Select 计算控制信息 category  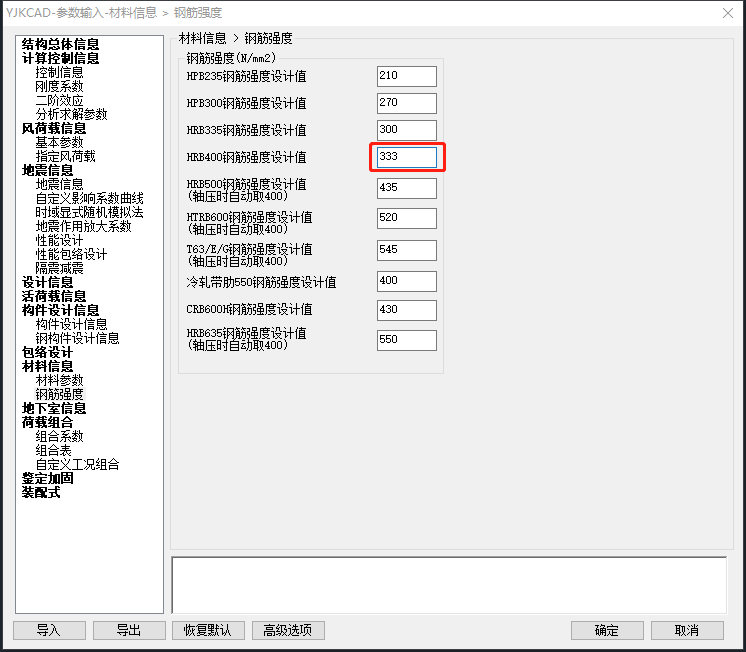[60, 58]
